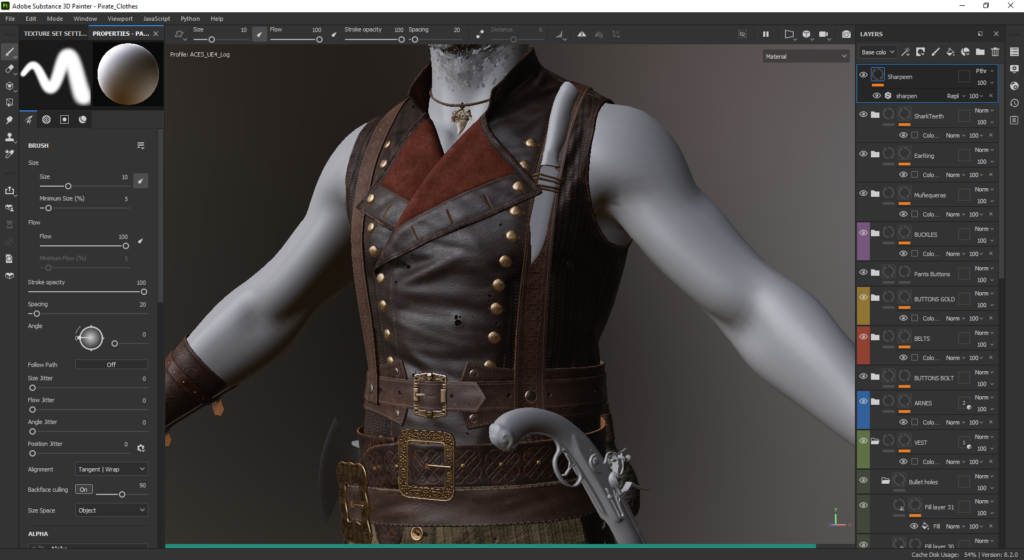Toggle visibility of BUCKLES layer

tap(863, 232)
